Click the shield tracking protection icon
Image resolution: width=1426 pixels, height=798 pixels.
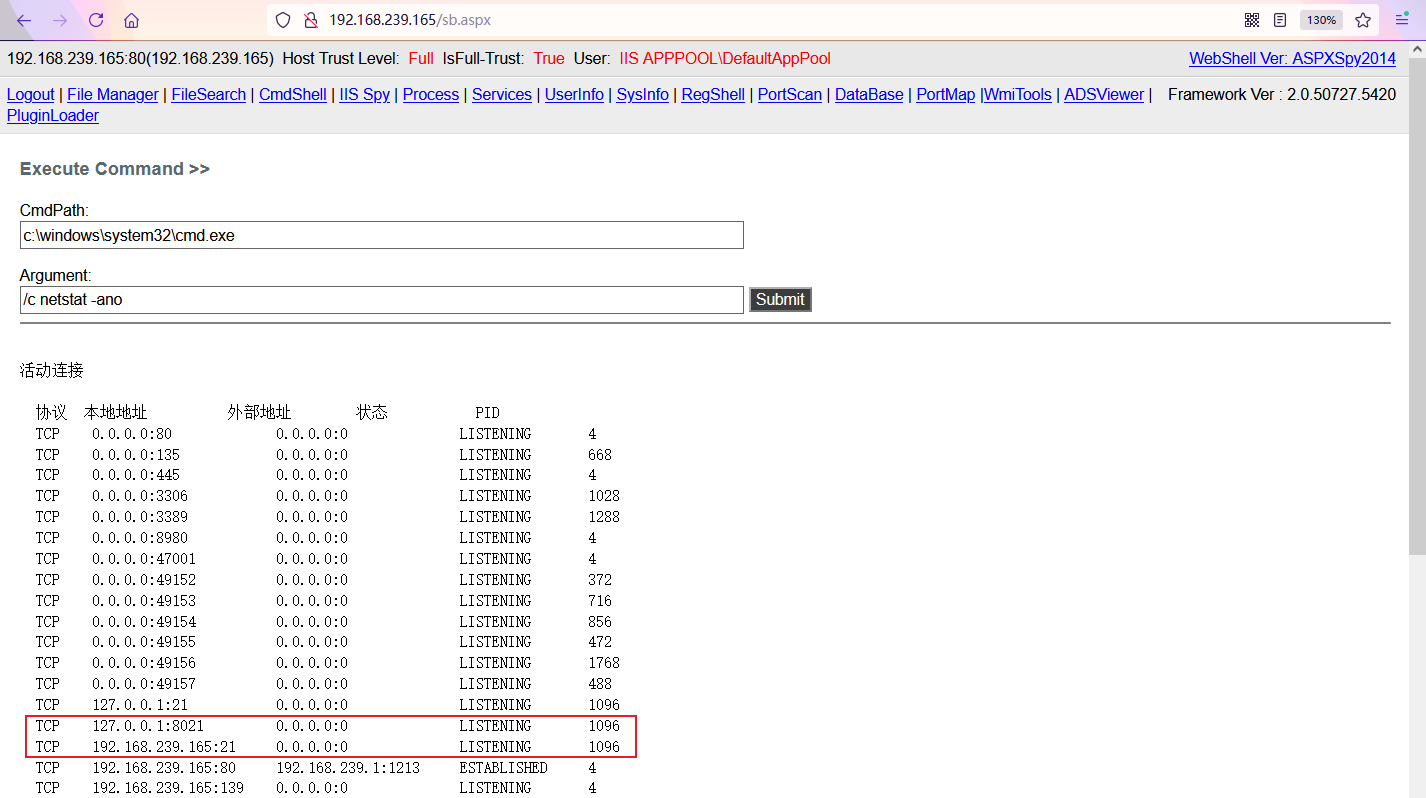point(283,20)
